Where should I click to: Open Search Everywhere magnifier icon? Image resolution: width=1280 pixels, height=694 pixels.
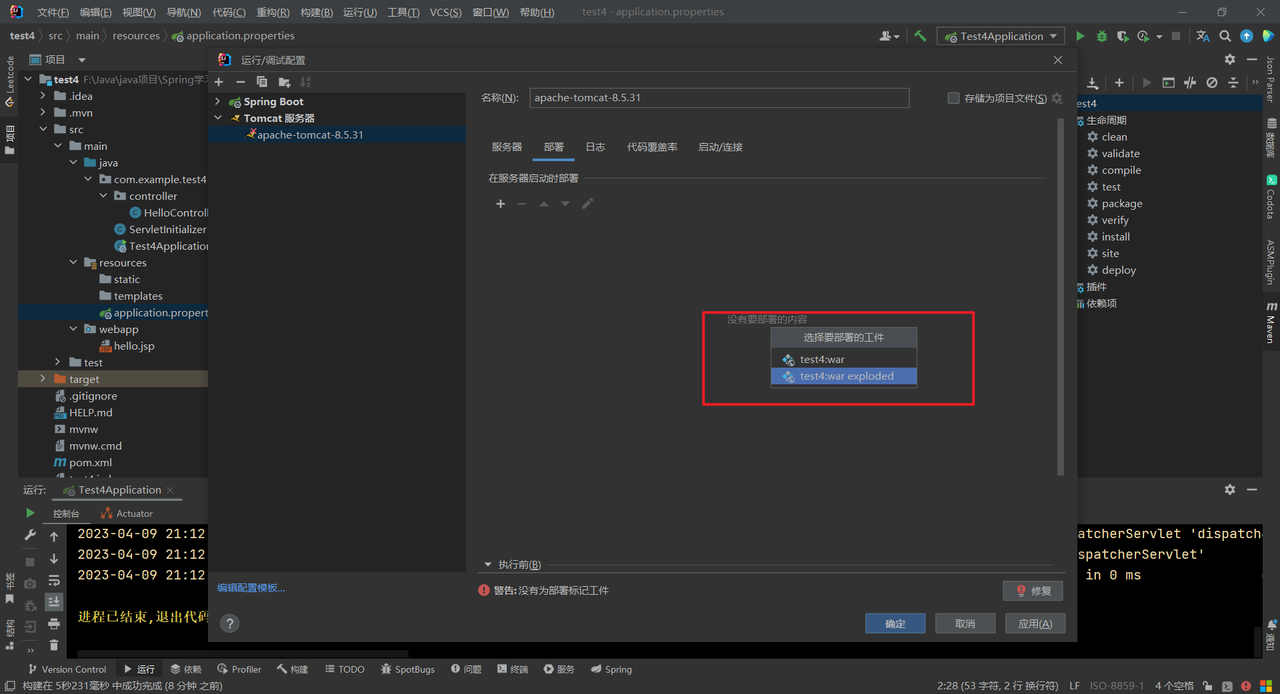pos(1225,36)
